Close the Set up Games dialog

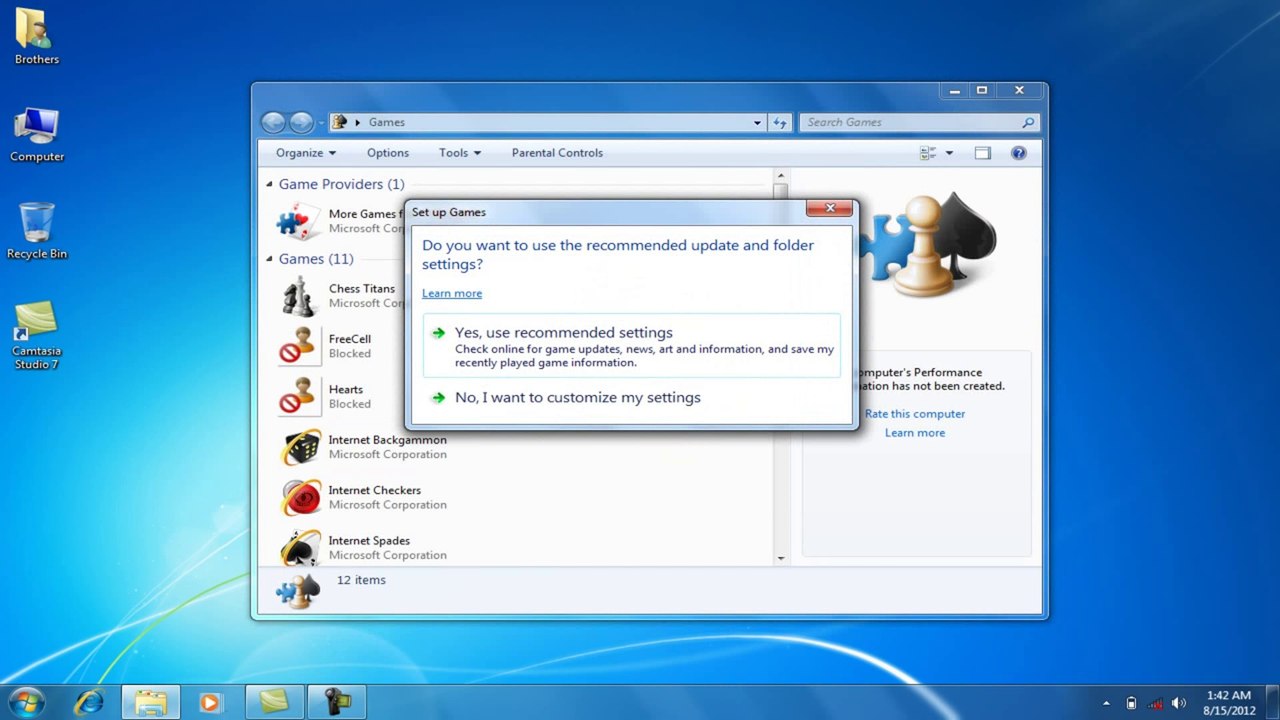[x=830, y=208]
